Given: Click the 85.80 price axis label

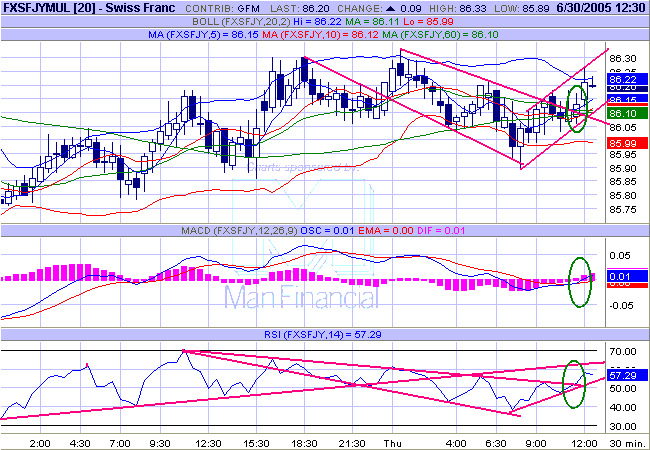Looking at the screenshot, I should (623, 196).
